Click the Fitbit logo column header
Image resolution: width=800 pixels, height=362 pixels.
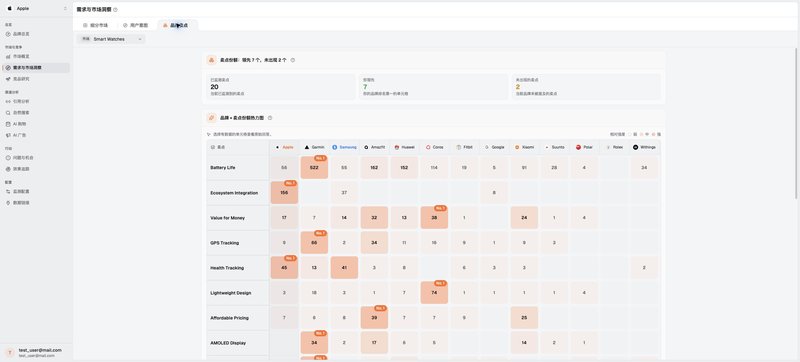click(459, 147)
